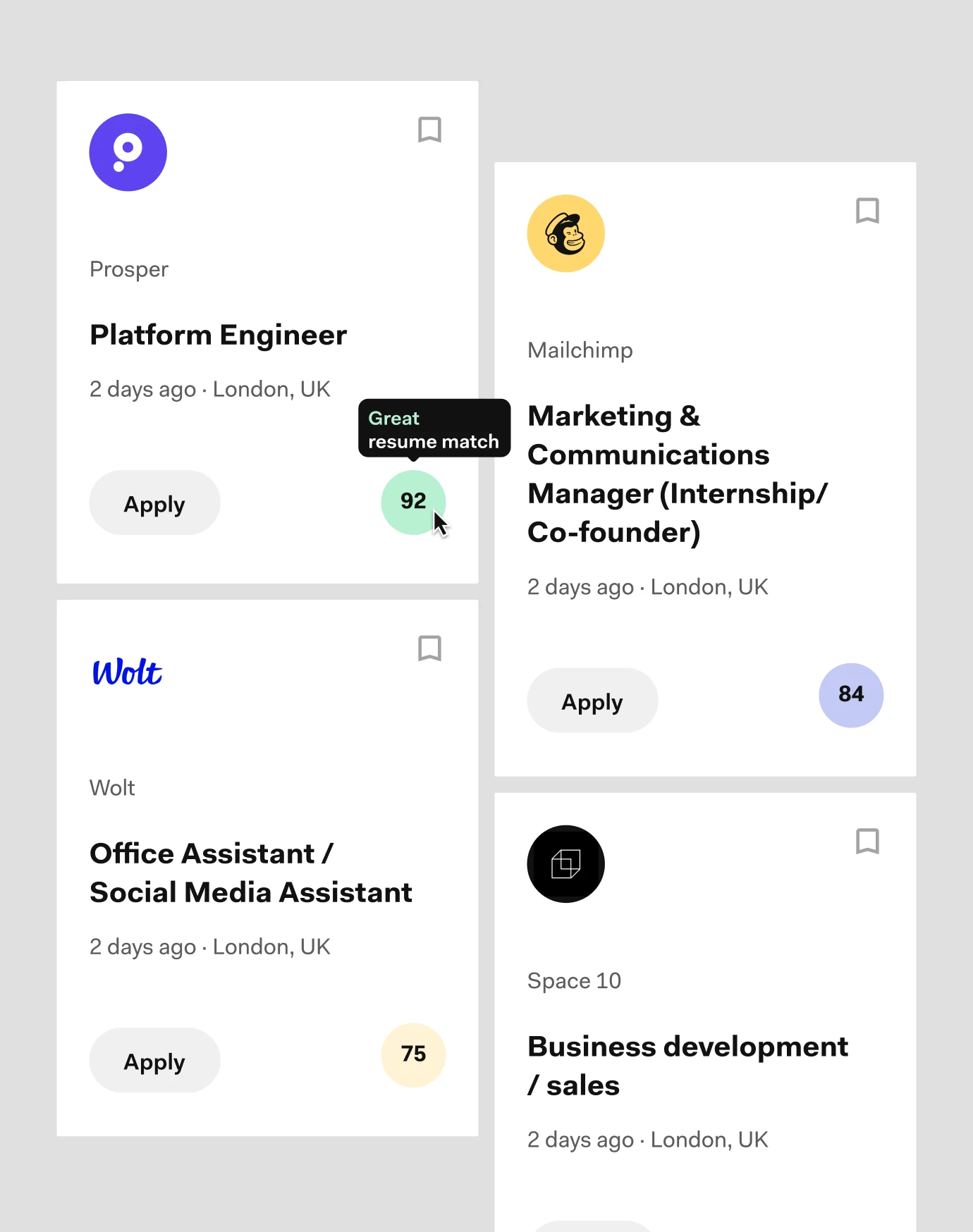Click the yellow Mailchimp logo
The height and width of the screenshot is (1232, 973).
coord(565,233)
